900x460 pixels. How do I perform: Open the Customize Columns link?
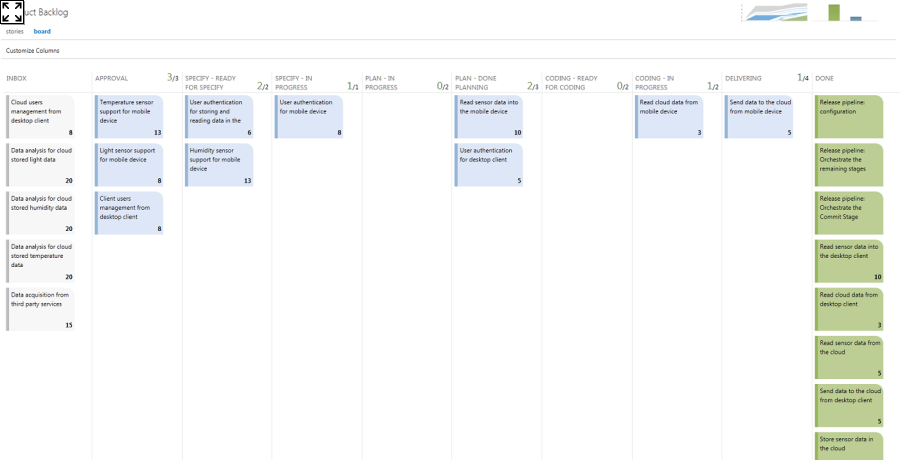[32, 51]
